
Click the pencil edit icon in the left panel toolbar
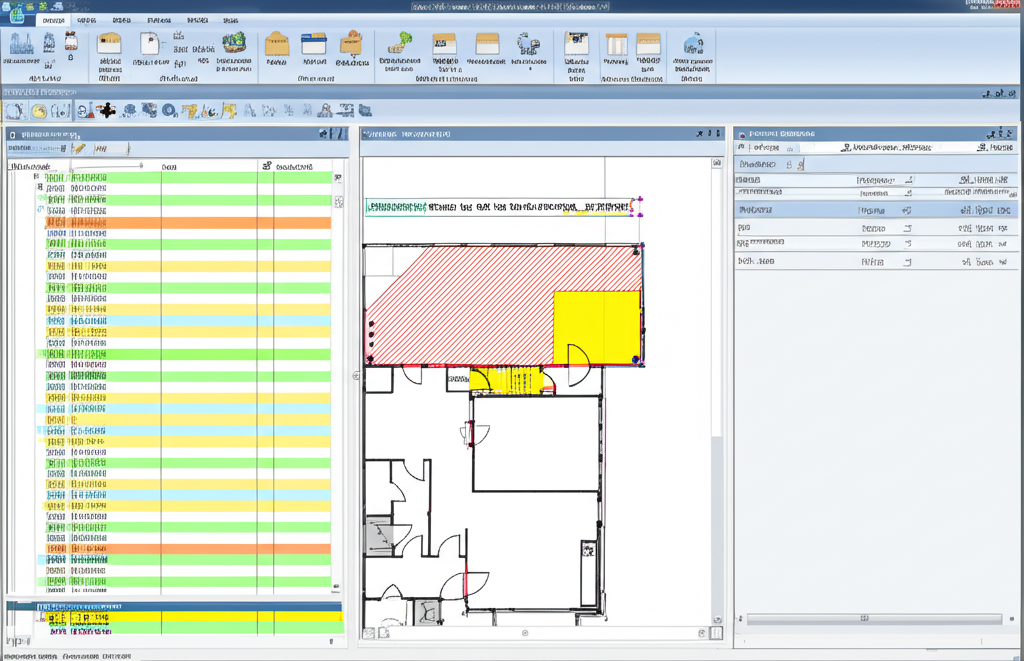pos(79,148)
